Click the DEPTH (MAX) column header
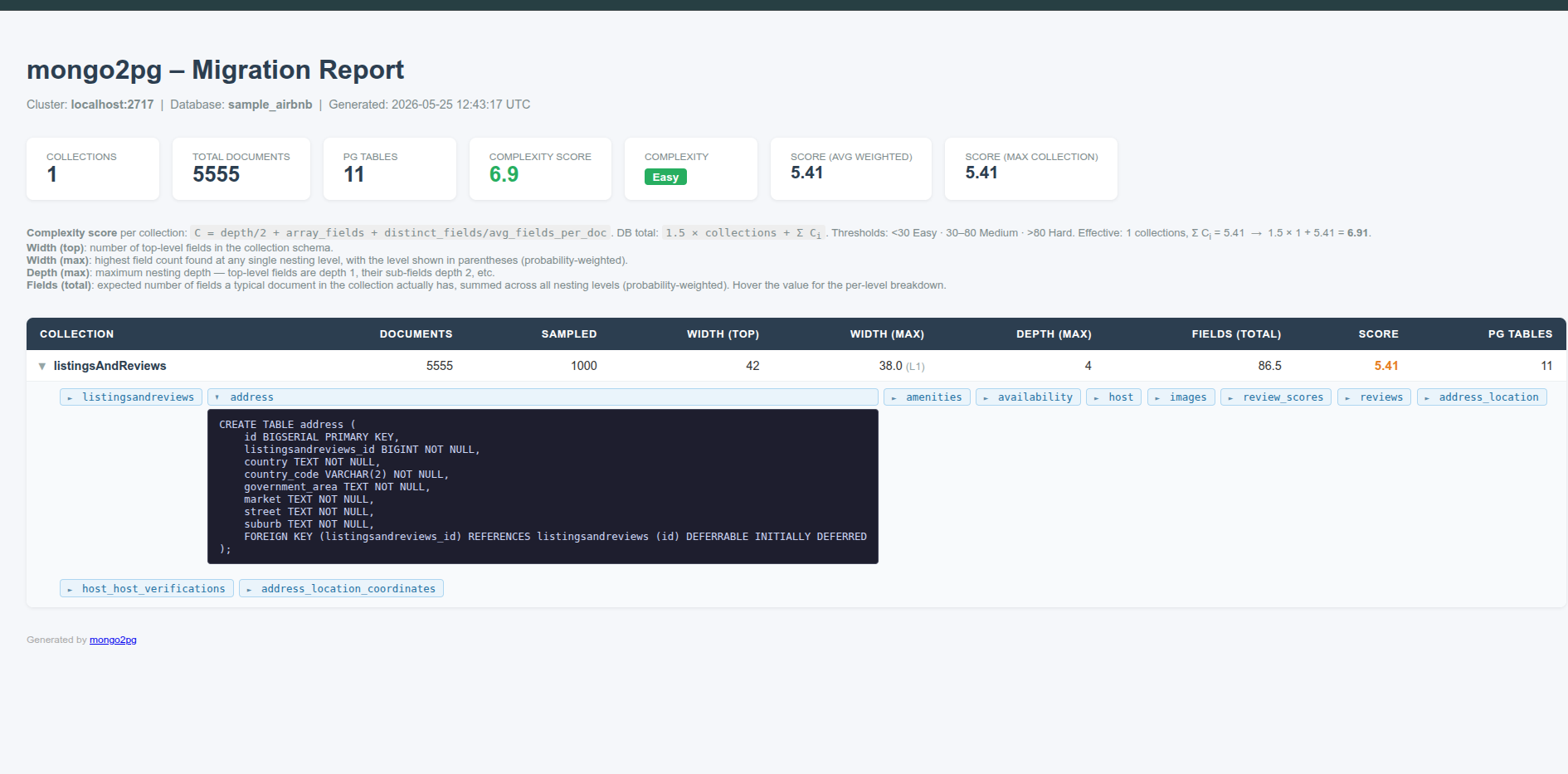The image size is (1568, 774). (1054, 333)
